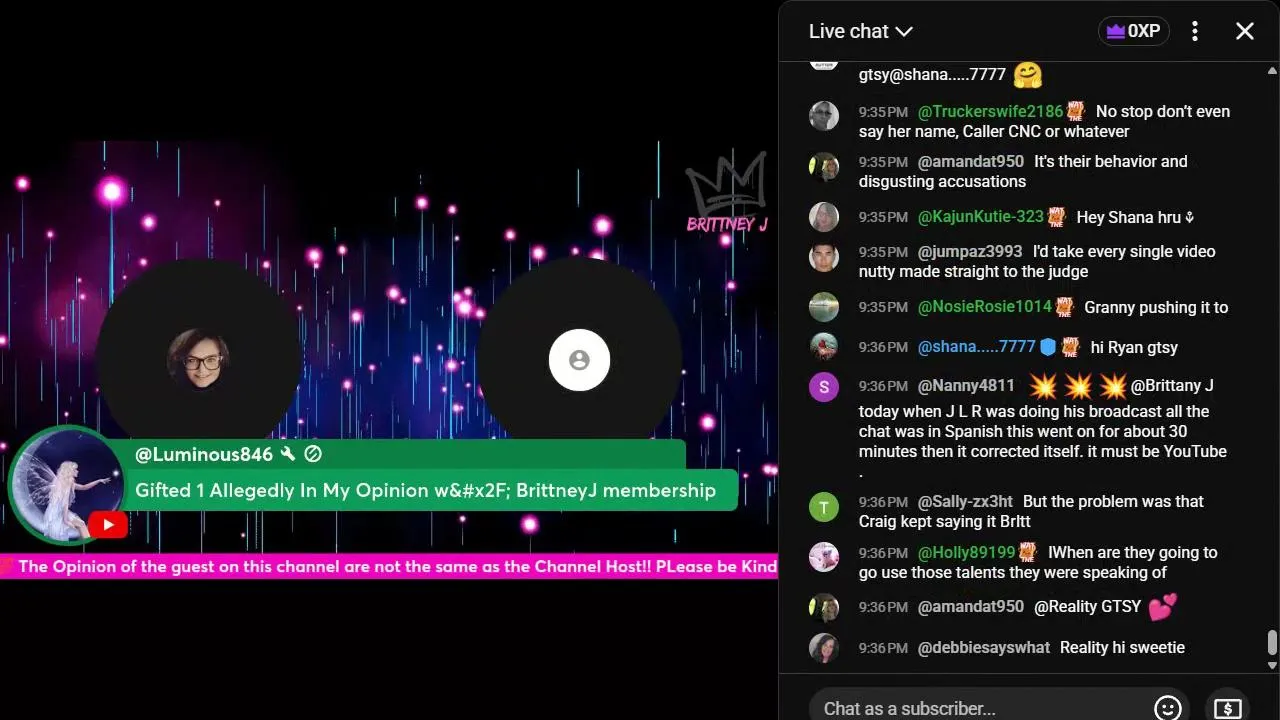Close the live chat panel

click(1245, 31)
